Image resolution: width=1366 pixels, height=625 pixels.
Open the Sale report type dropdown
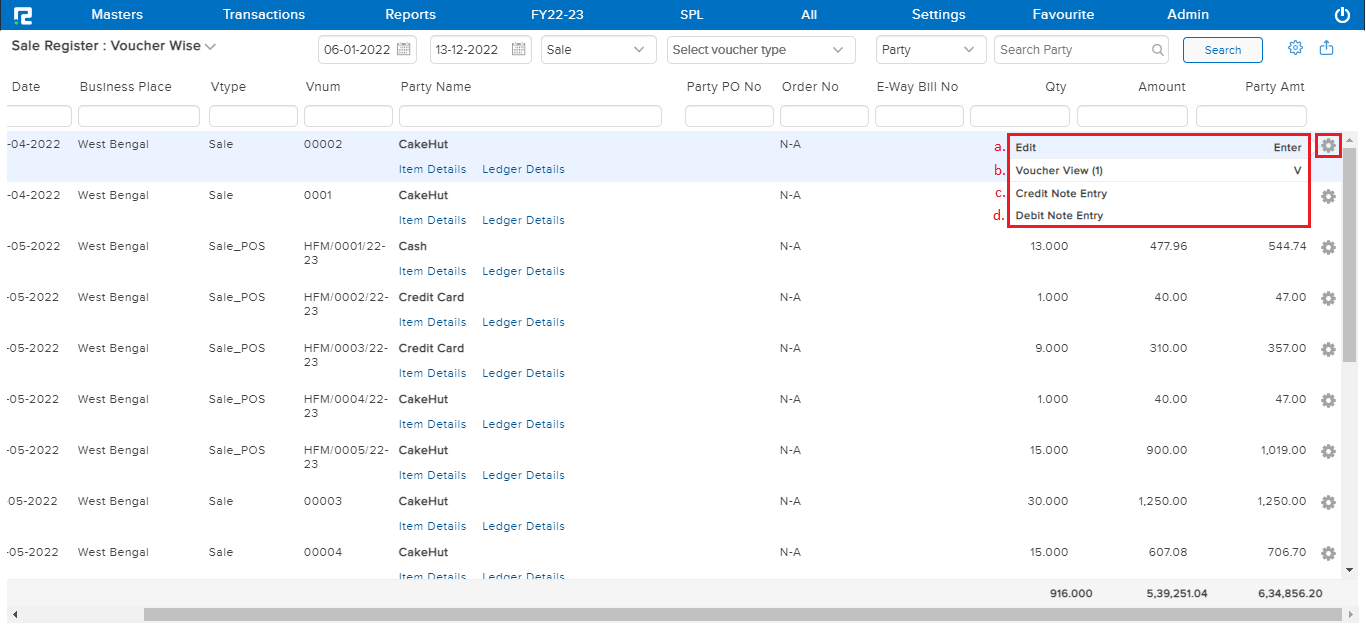[598, 49]
